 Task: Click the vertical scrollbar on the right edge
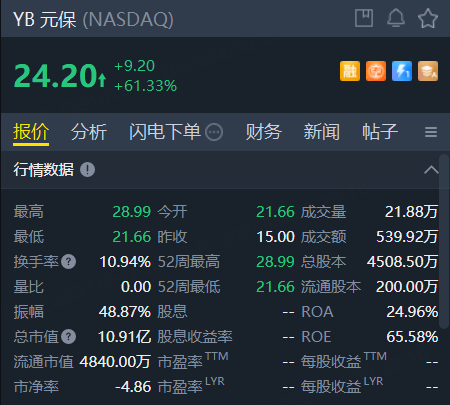click(x=444, y=241)
